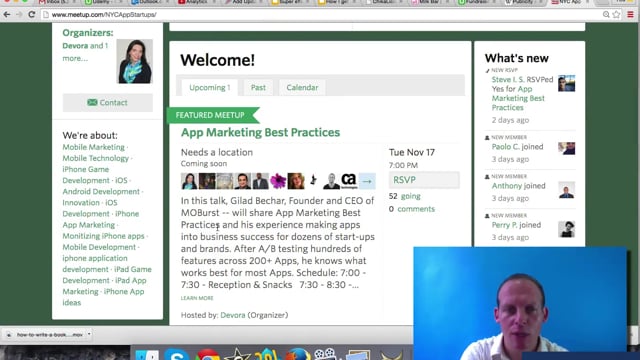Open Steve I. S. member link
Screen dimensions: 640x360
tap(508, 80)
